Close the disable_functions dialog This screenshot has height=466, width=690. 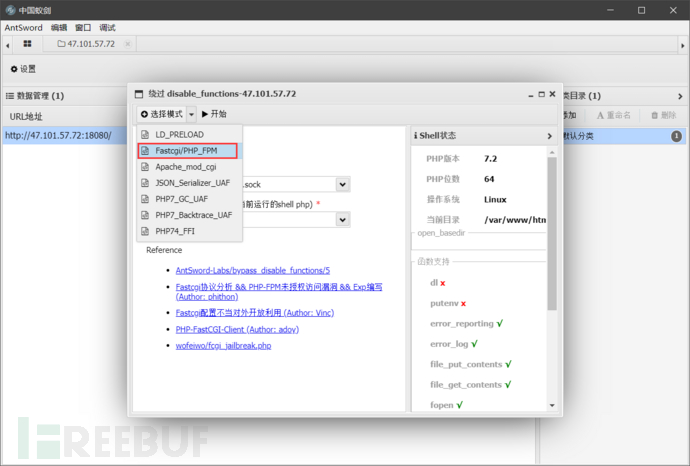click(x=552, y=94)
